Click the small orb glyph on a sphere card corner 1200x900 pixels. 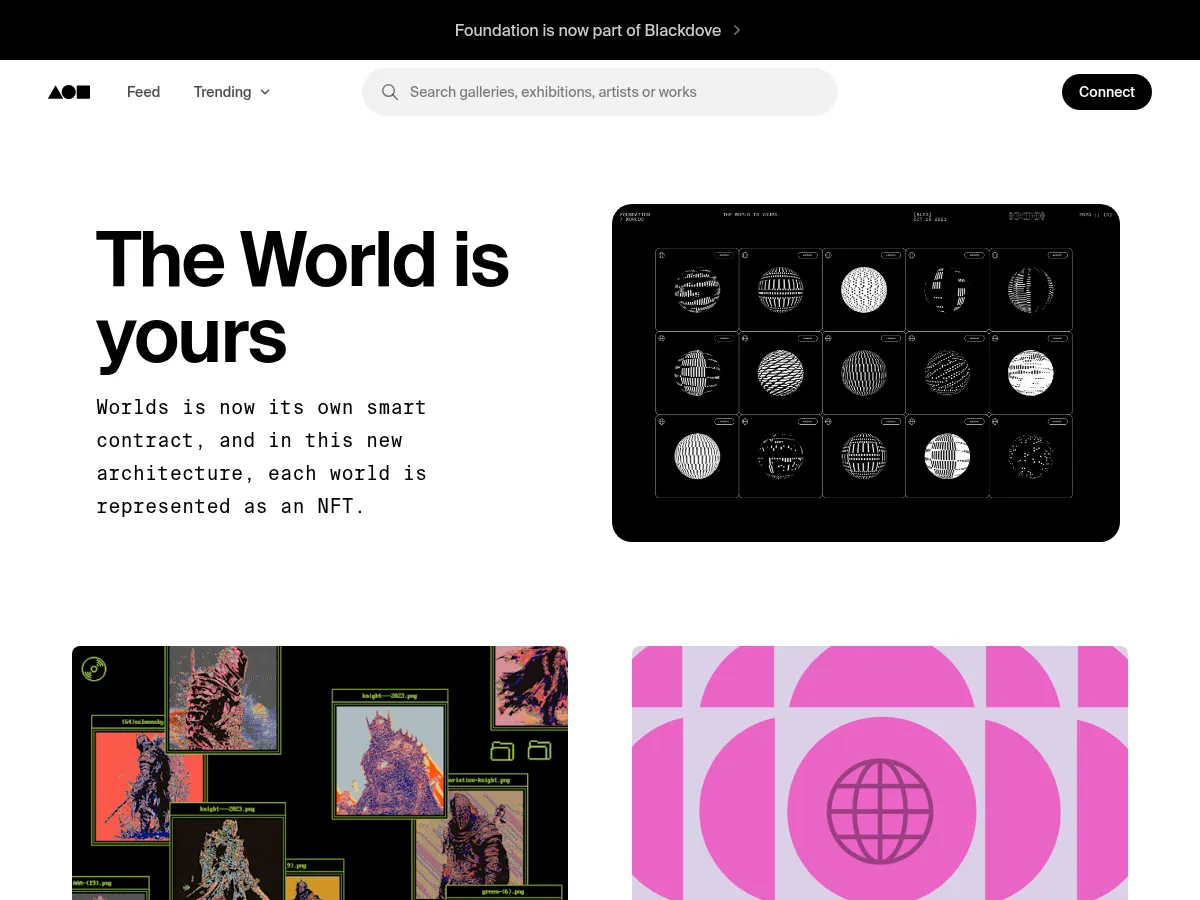pos(661,254)
